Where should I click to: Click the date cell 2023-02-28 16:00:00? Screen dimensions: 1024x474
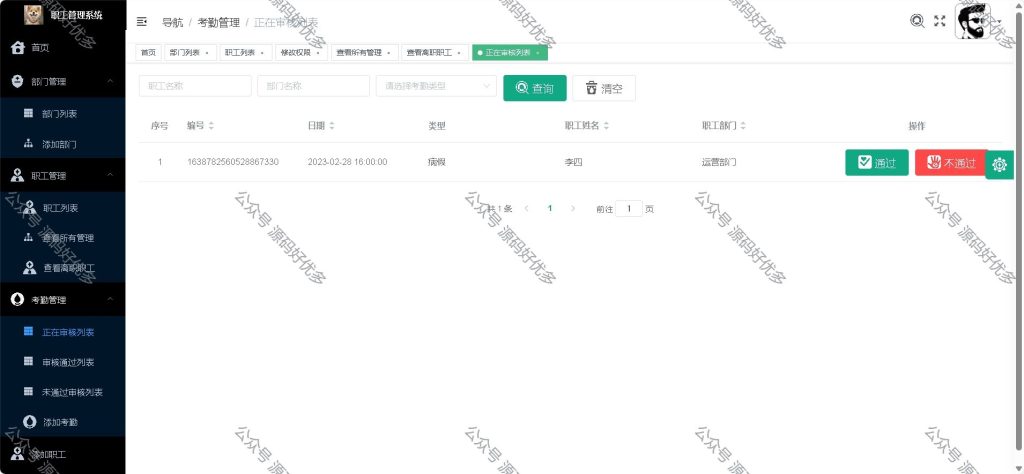point(347,162)
